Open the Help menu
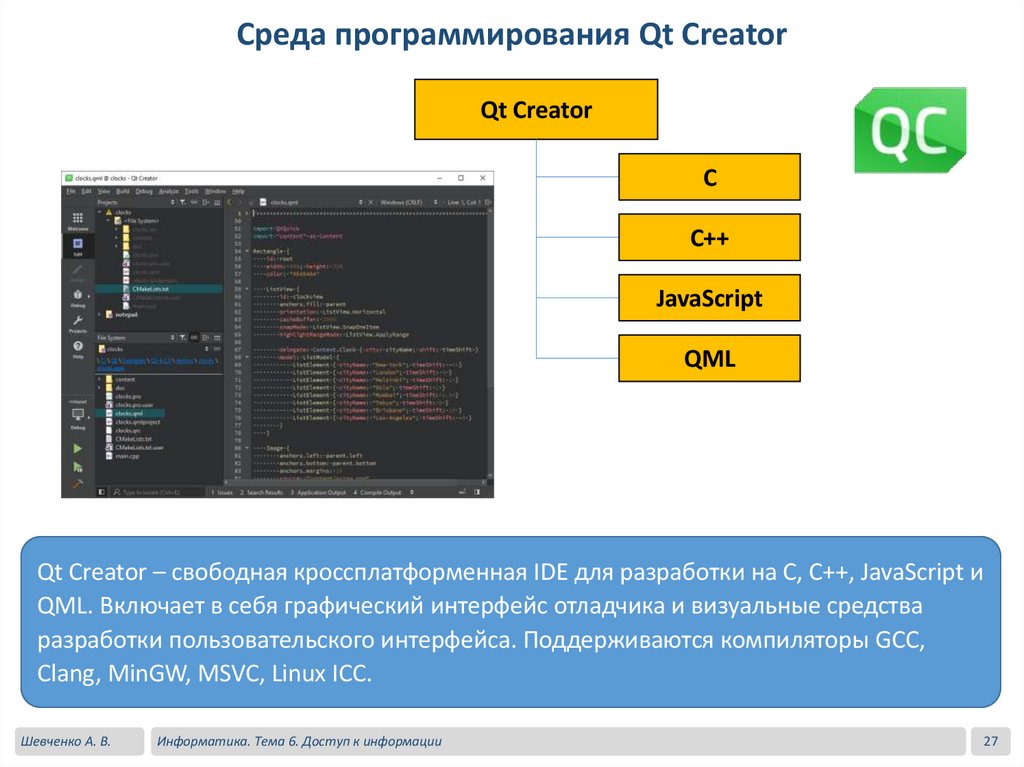 (x=238, y=191)
